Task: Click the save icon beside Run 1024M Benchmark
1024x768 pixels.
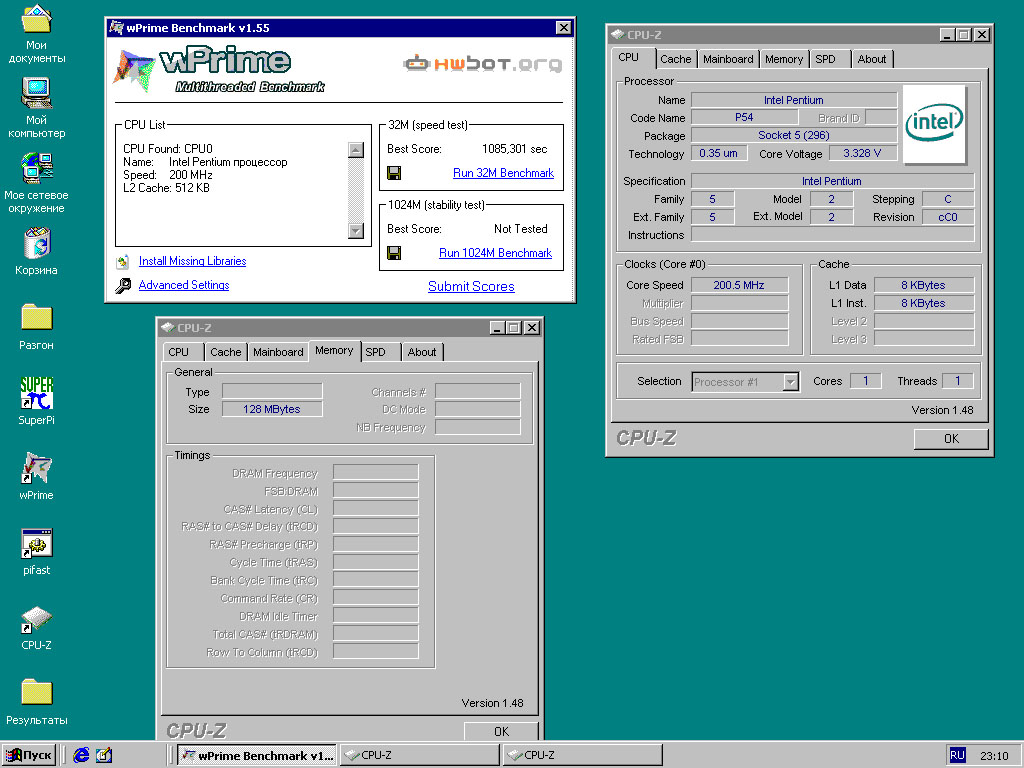Action: point(394,253)
